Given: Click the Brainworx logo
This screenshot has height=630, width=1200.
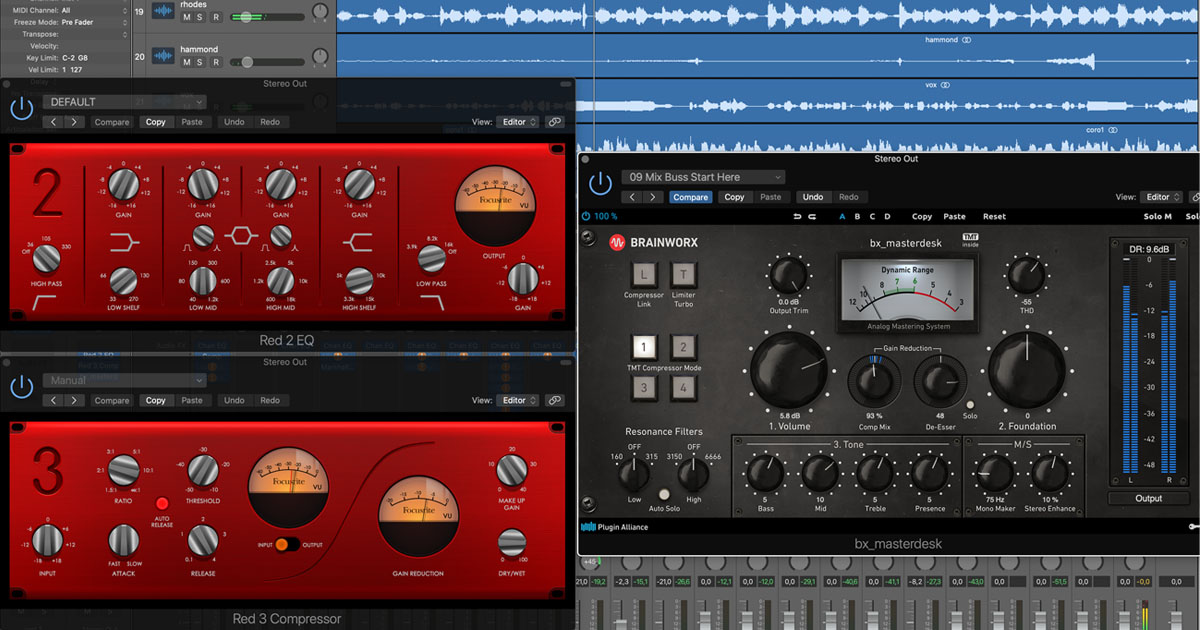Looking at the screenshot, I should click(656, 242).
